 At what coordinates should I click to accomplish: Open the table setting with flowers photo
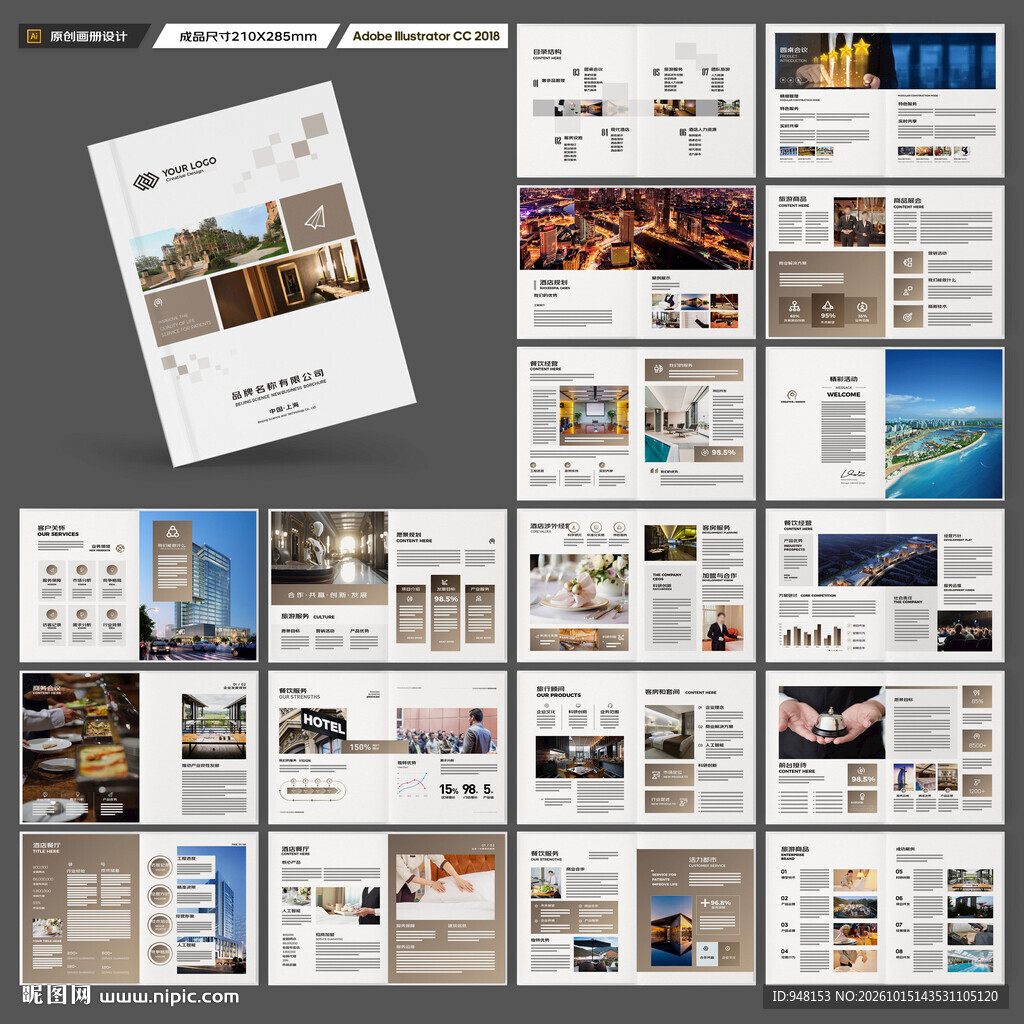point(579,589)
